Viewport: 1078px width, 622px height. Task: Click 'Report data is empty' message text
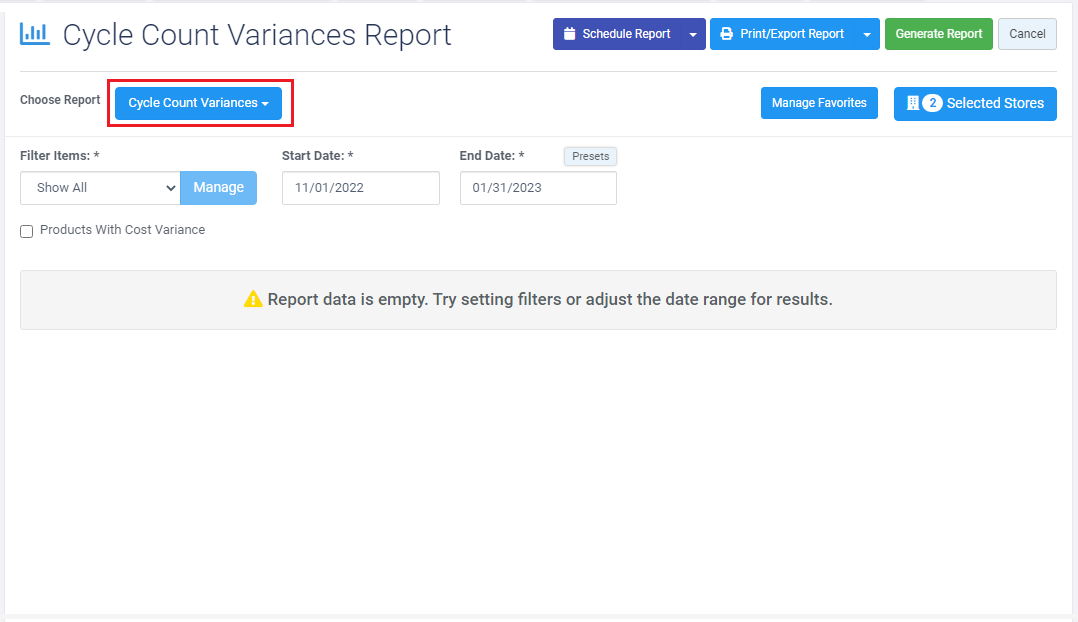[549, 300]
